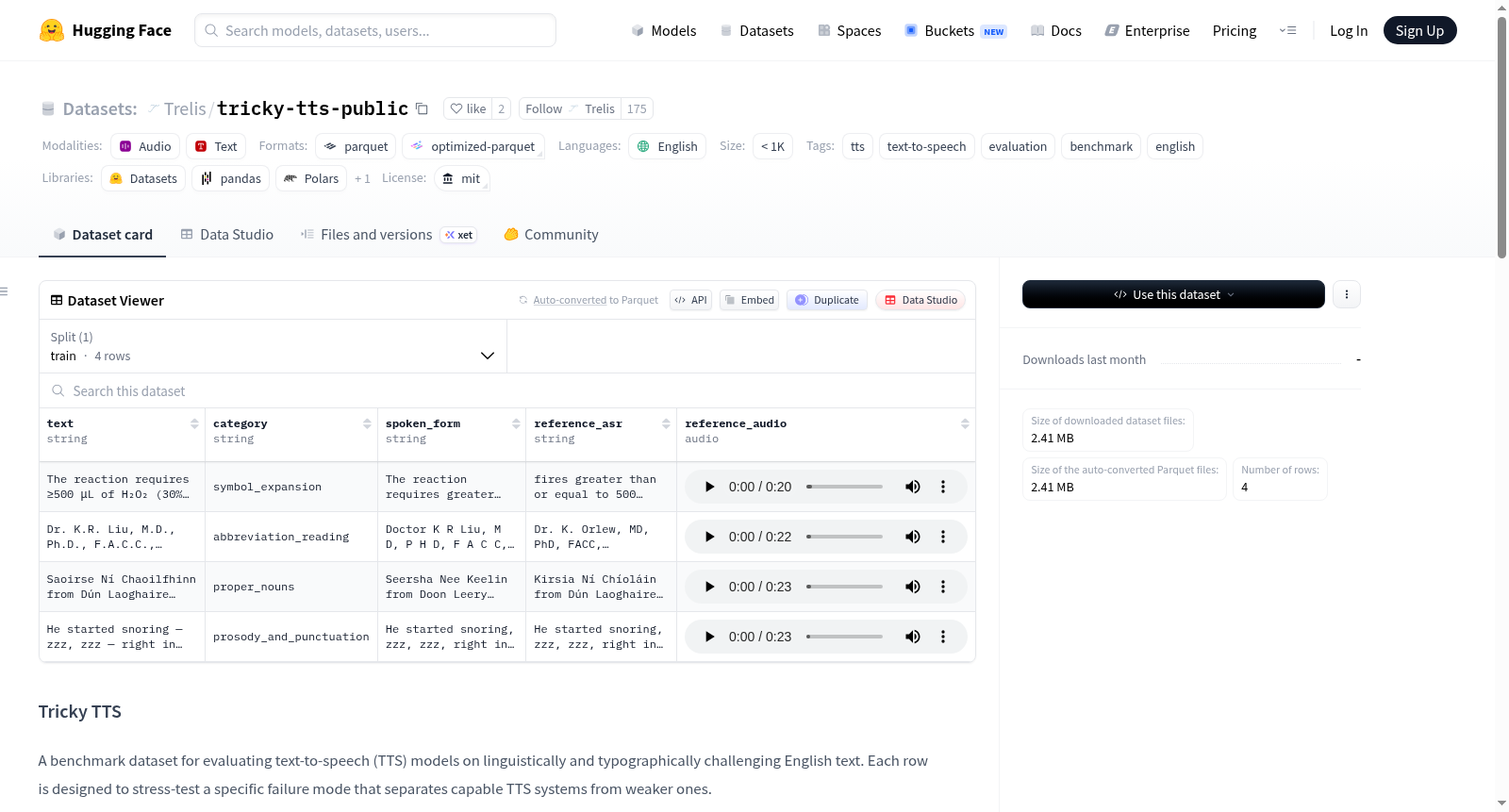
Task: Open the Docs page
Action: tap(1056, 30)
